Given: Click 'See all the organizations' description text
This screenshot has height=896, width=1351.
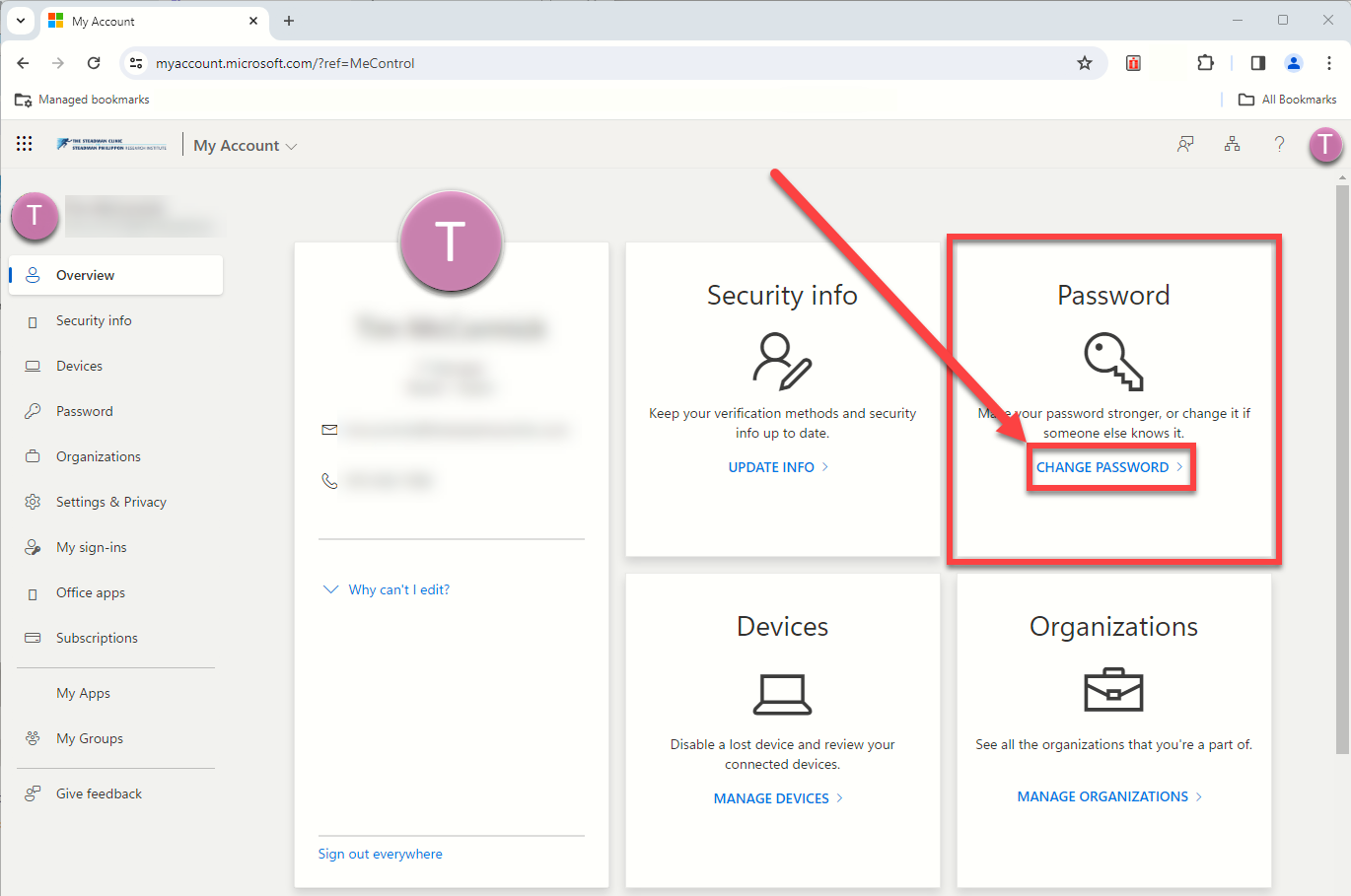Looking at the screenshot, I should tap(1113, 744).
